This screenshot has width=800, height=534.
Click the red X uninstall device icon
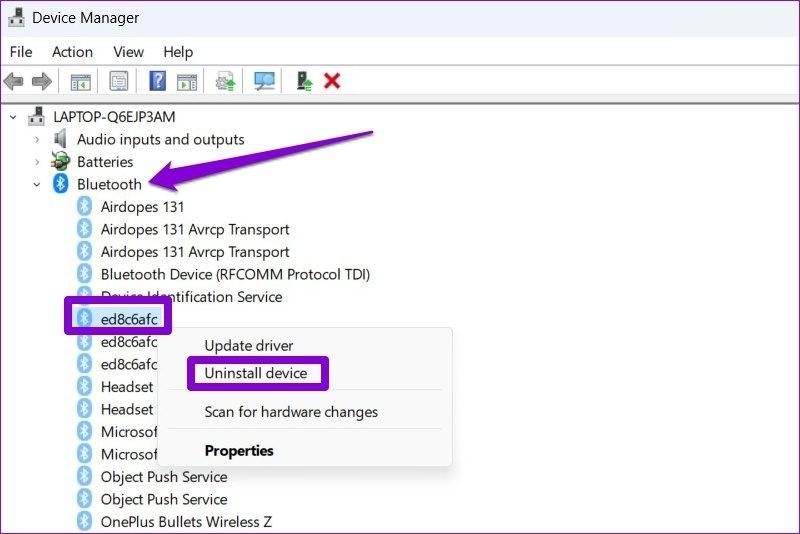(332, 81)
